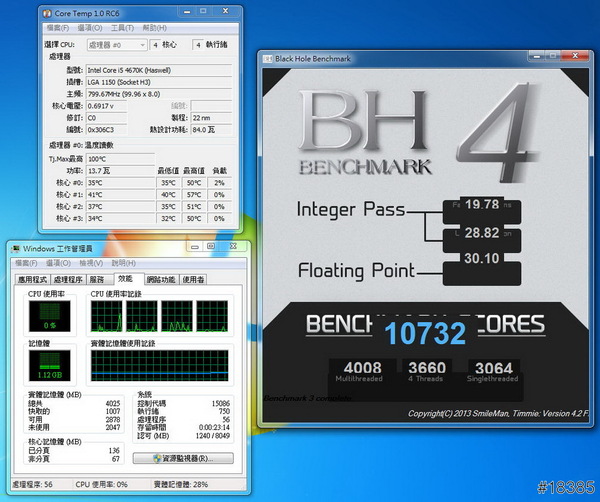This screenshot has width=600, height=502.
Task: Open the 檢視(V) menu in Task Manager
Action: (91, 263)
